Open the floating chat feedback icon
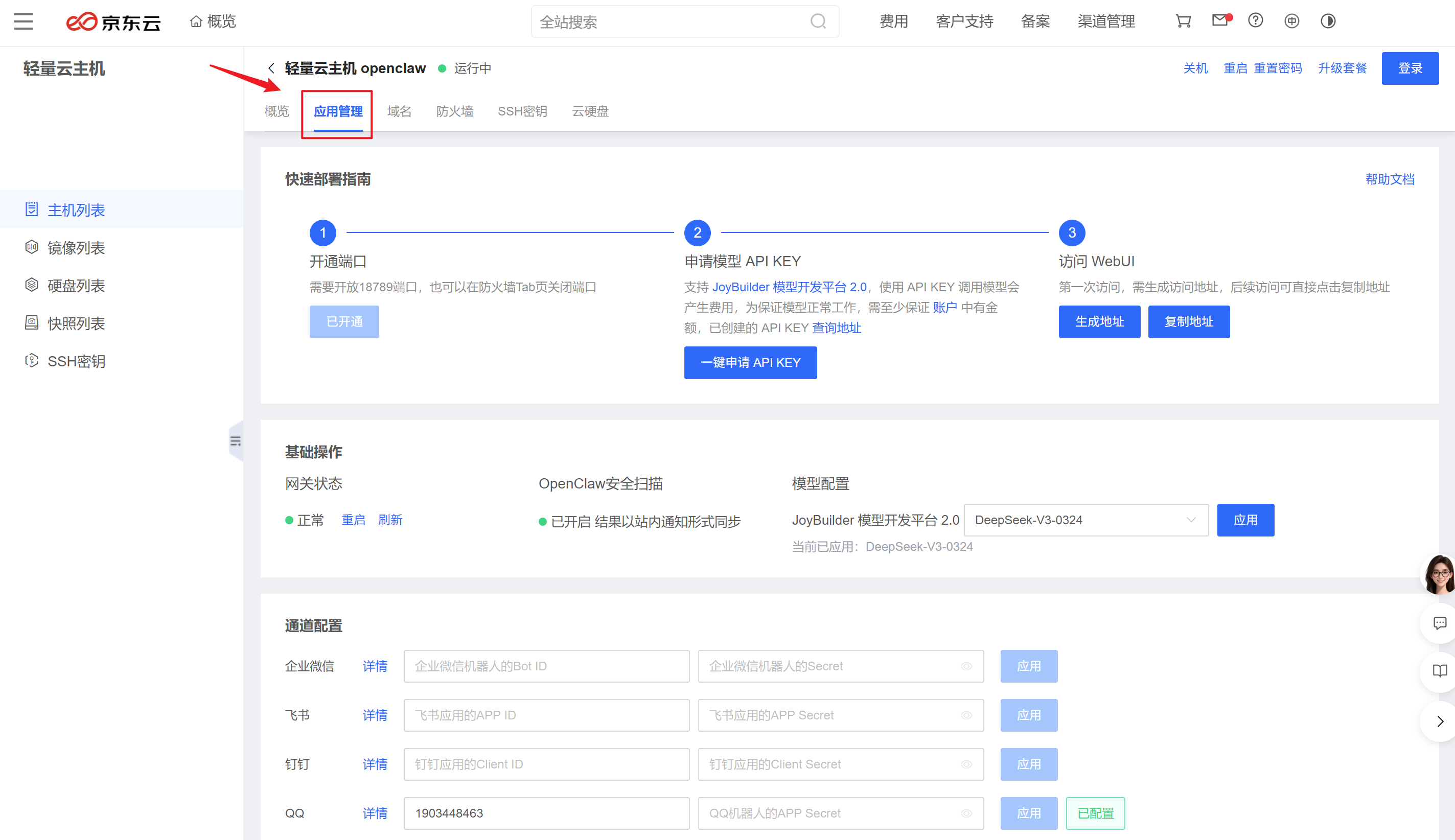 [x=1440, y=623]
